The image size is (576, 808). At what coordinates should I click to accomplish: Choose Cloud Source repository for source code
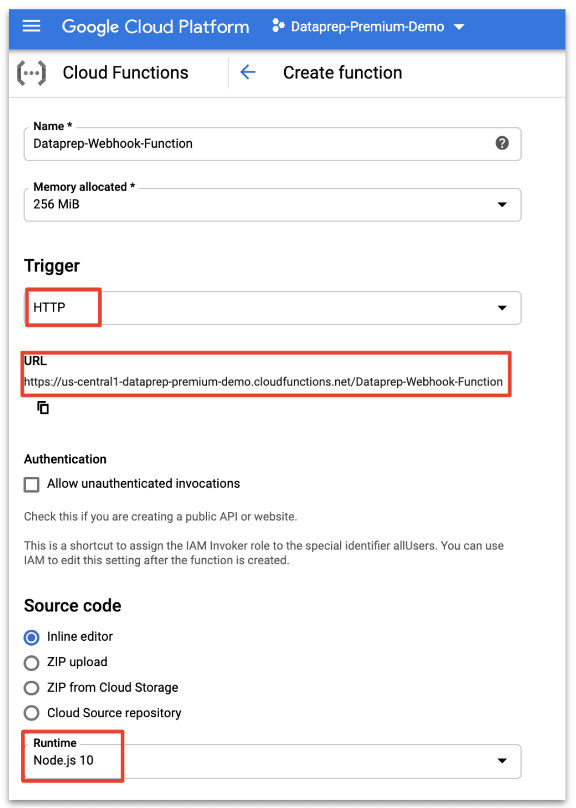[31, 712]
